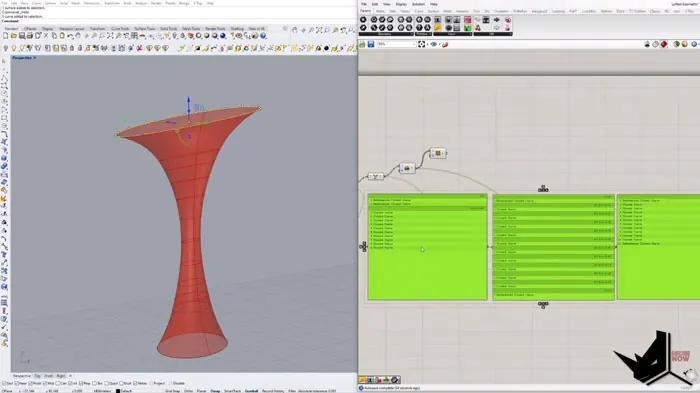Undo the last Rhino command
The image size is (700, 393).
coord(70,36)
